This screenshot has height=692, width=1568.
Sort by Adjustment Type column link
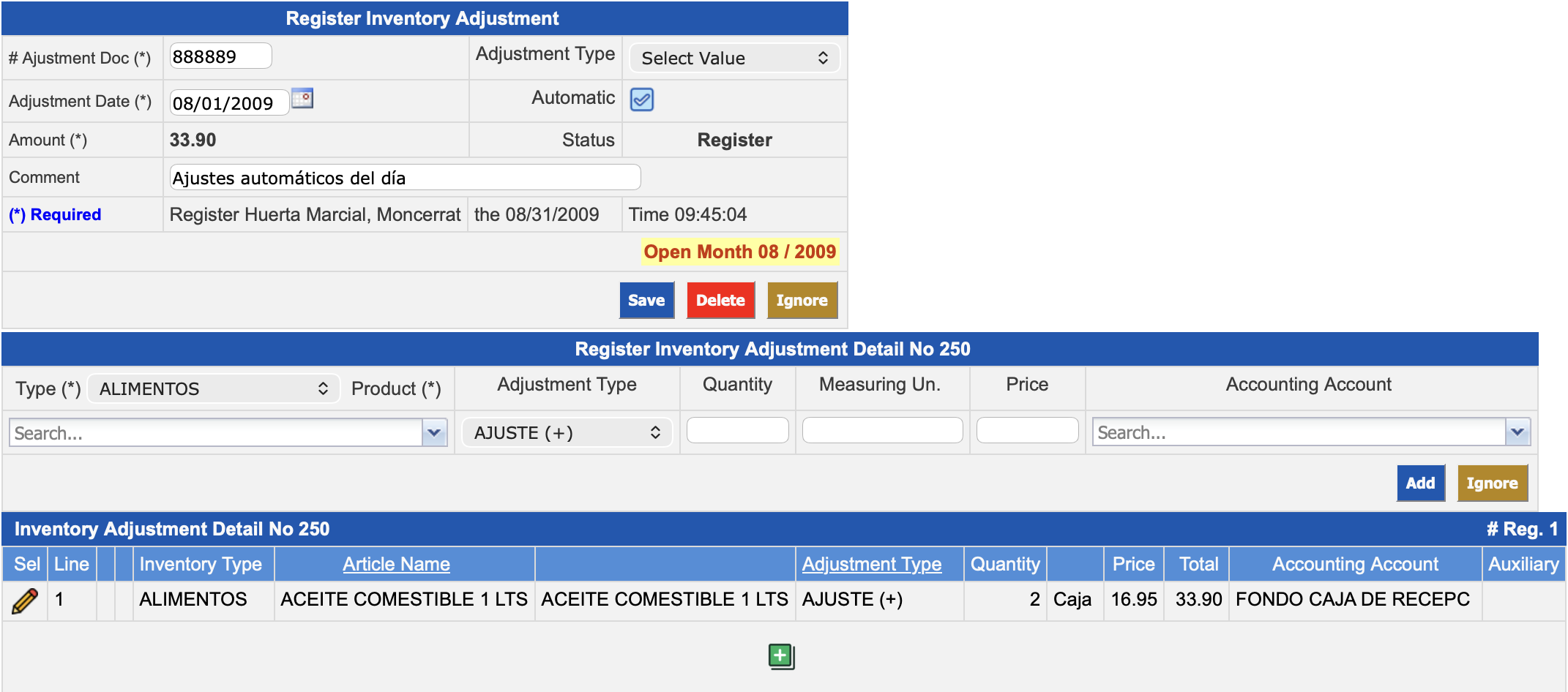coord(871,565)
